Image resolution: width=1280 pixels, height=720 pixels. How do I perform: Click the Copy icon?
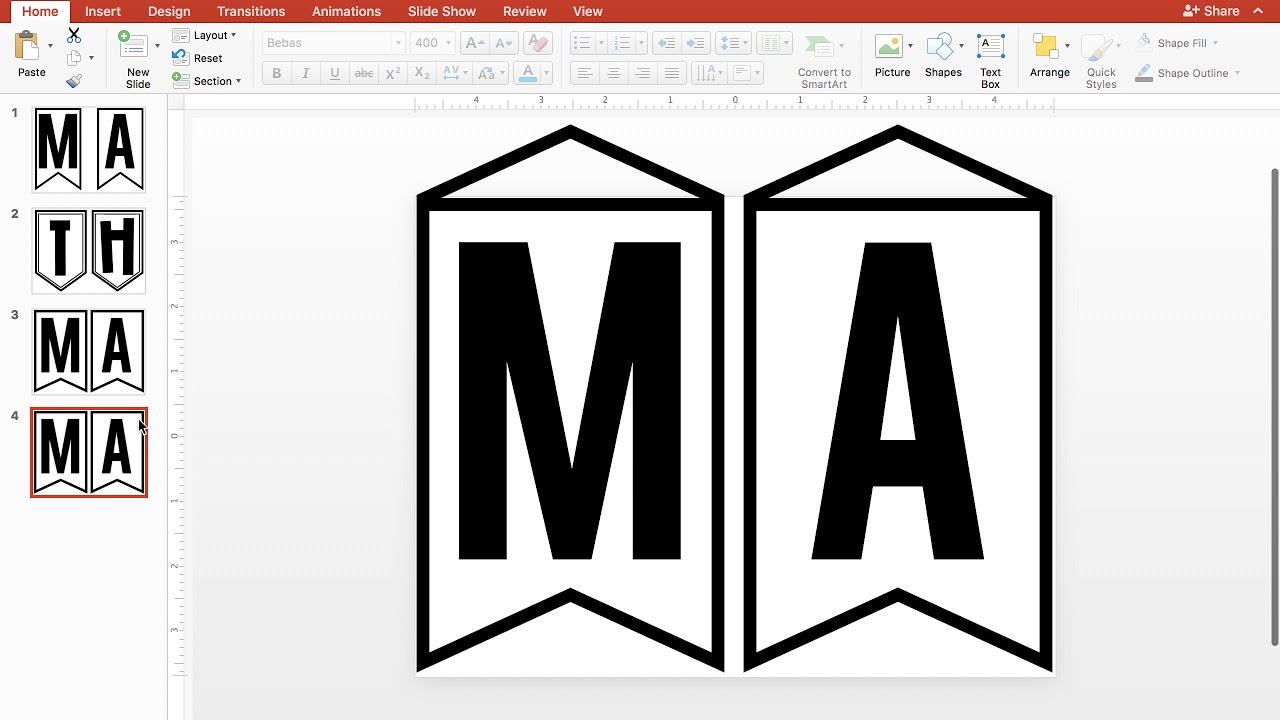point(74,58)
